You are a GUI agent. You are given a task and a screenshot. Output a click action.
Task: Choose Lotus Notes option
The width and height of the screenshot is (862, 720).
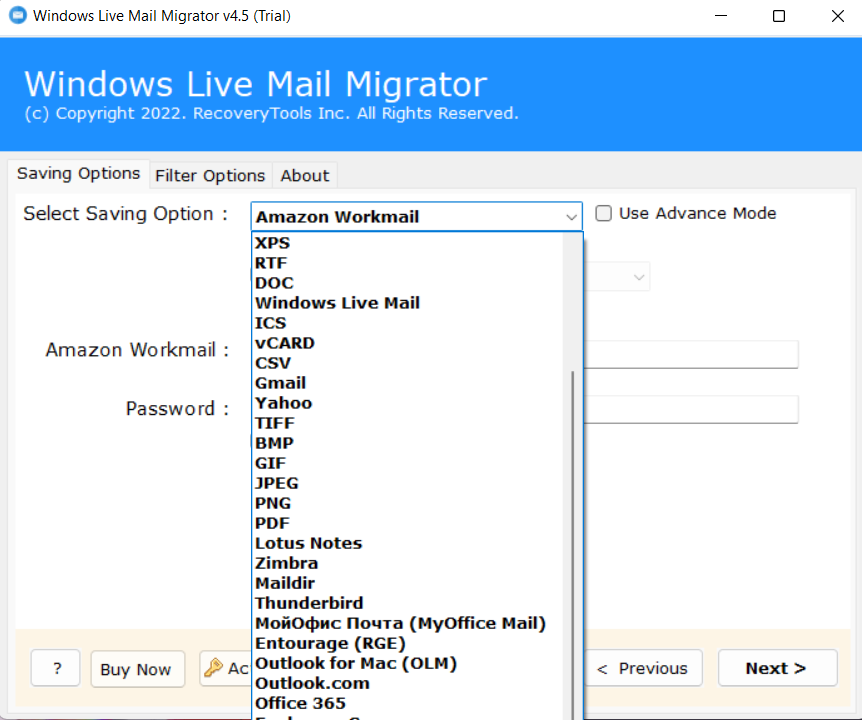(407, 543)
